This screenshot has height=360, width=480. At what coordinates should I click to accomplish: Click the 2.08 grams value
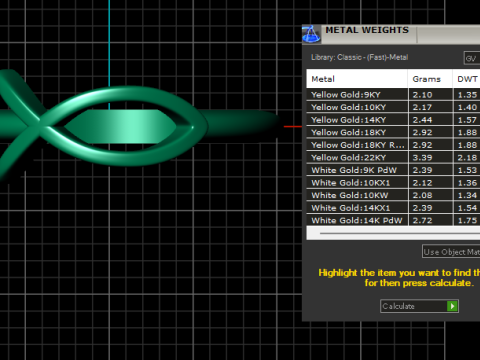pos(422,195)
